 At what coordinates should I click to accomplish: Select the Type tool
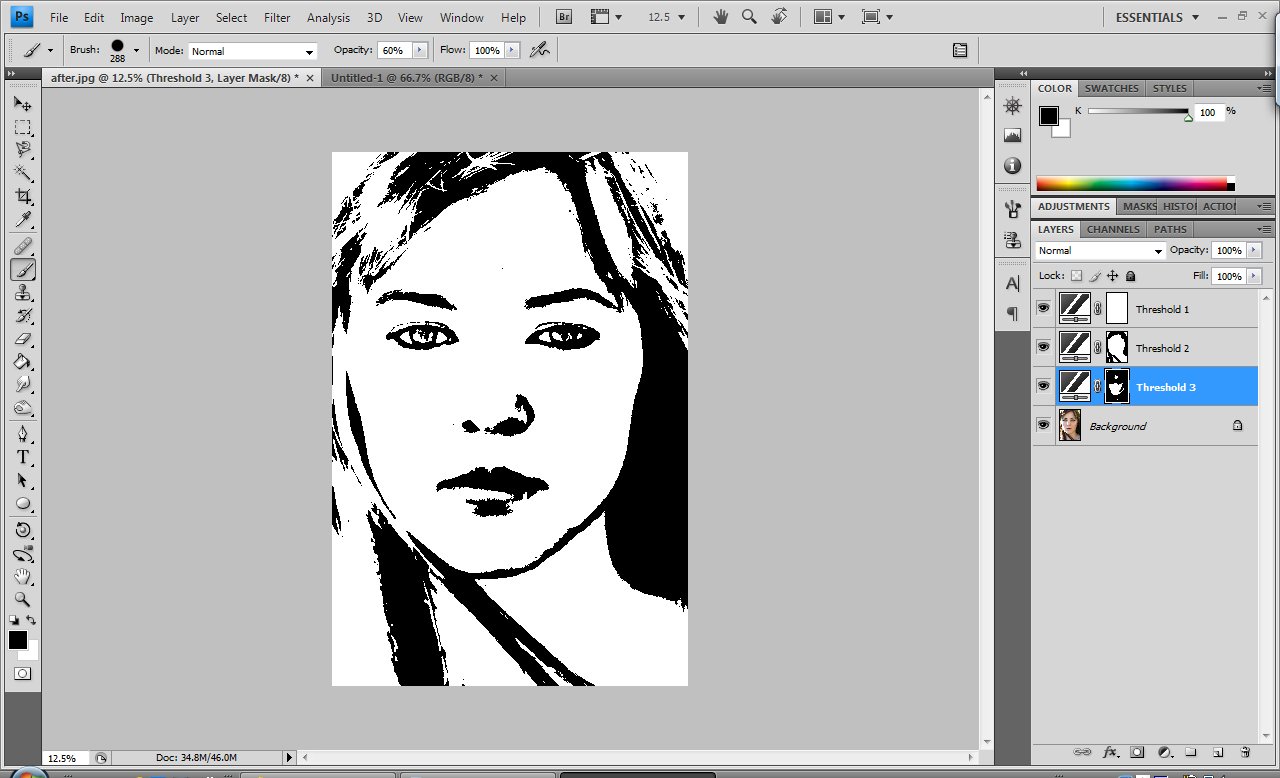[22, 457]
